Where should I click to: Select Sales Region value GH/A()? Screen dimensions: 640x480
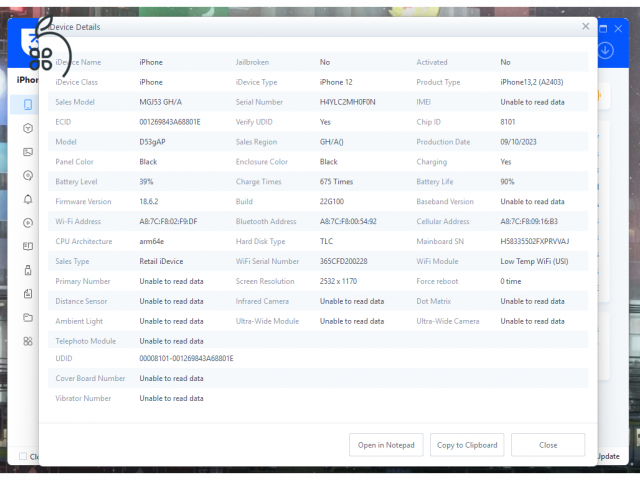tap(331, 142)
